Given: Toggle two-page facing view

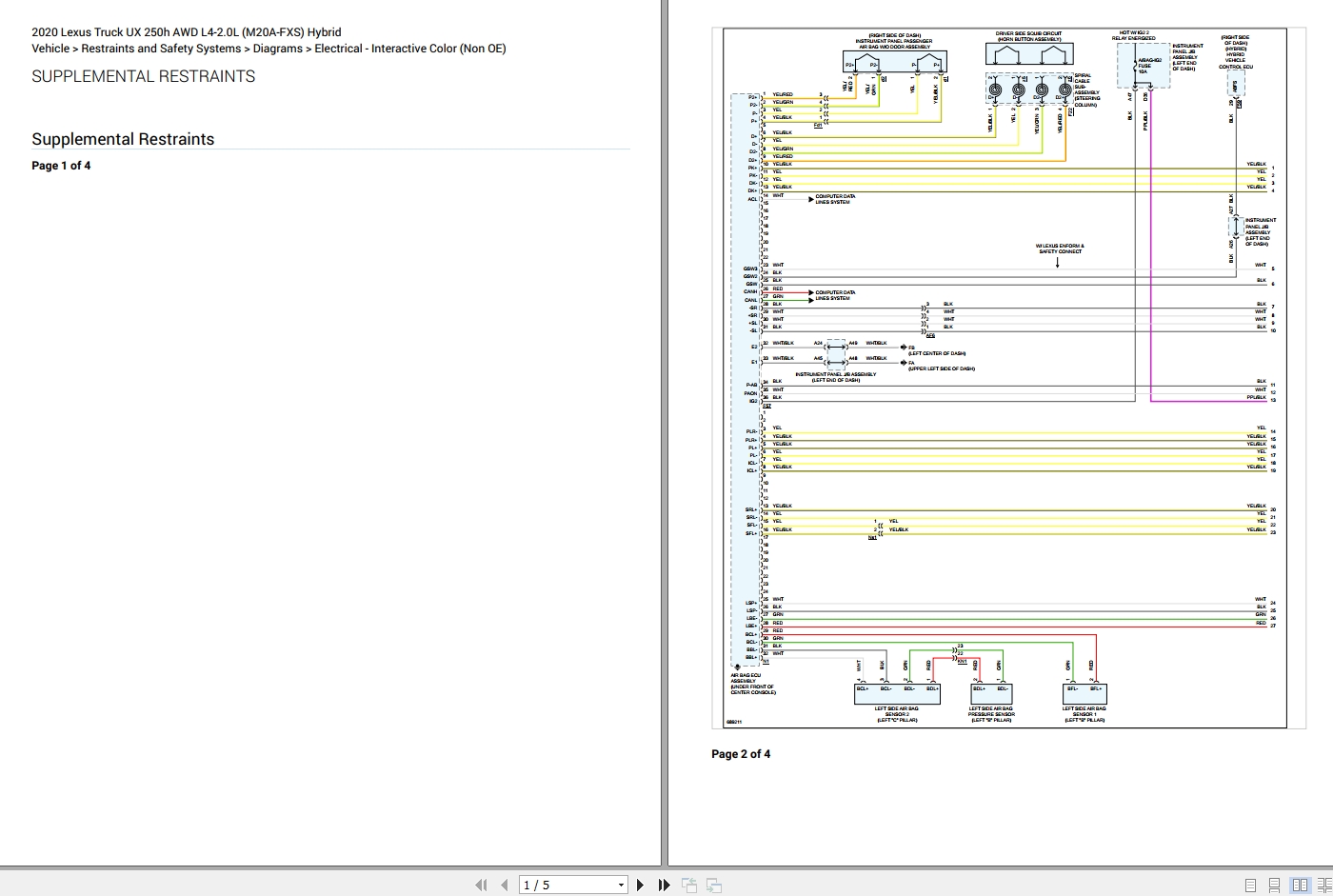Looking at the screenshot, I should click(x=1301, y=885).
